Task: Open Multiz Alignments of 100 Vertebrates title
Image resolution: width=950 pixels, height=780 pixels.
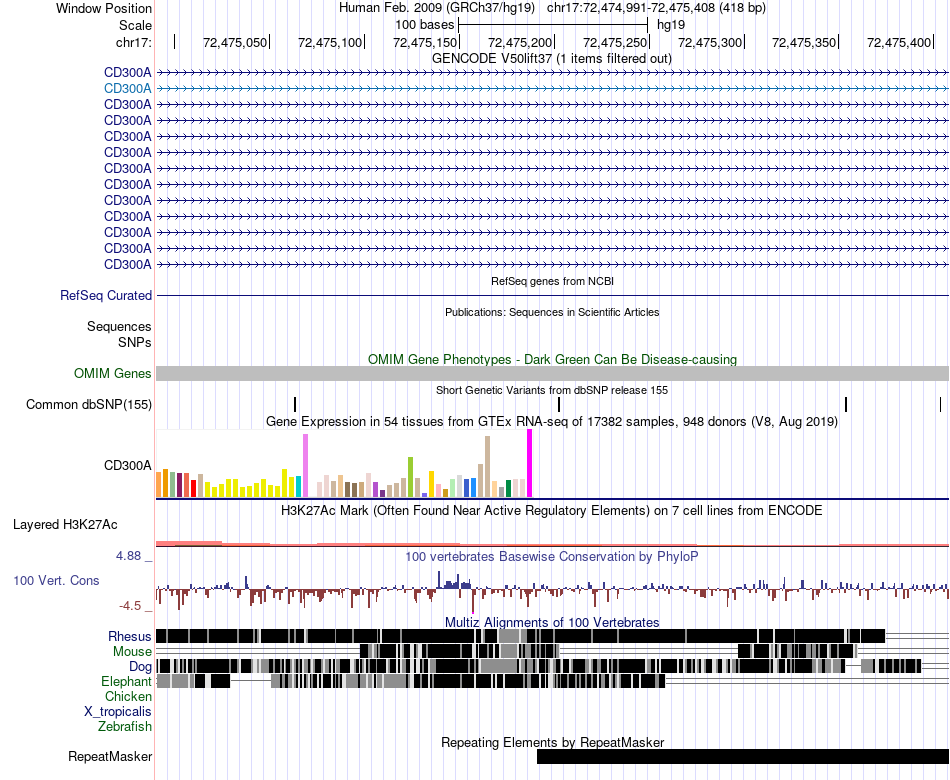Action: pos(552,622)
